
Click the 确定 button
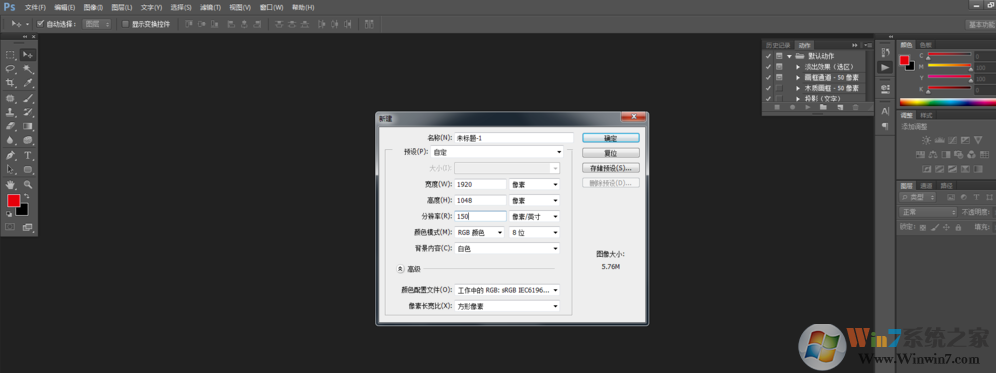coord(610,137)
